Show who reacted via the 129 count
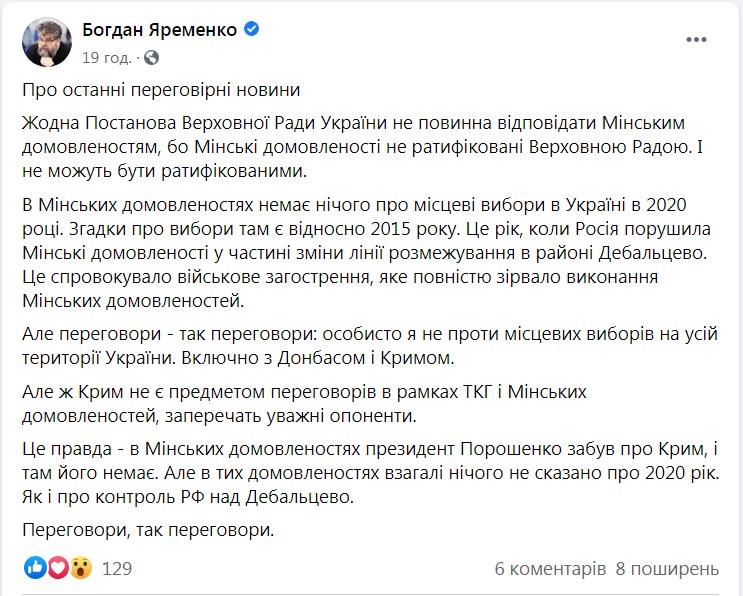743x596 pixels. tap(117, 569)
